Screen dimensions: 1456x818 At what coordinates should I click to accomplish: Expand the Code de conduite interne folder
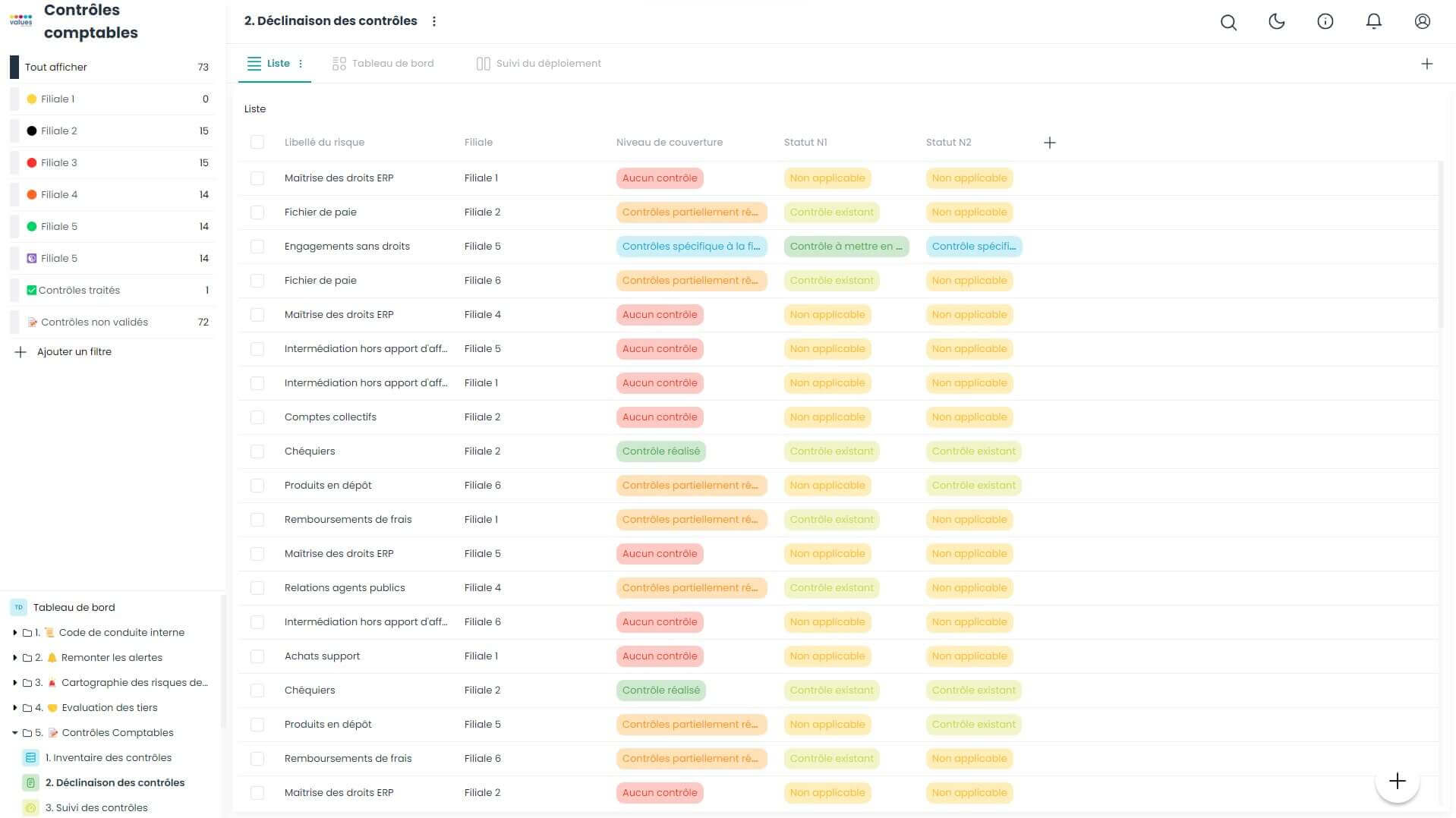tap(14, 632)
